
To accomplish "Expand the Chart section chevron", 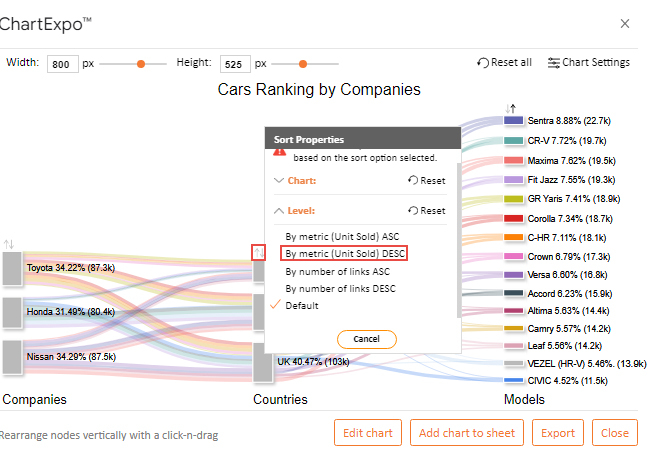I will point(279,181).
